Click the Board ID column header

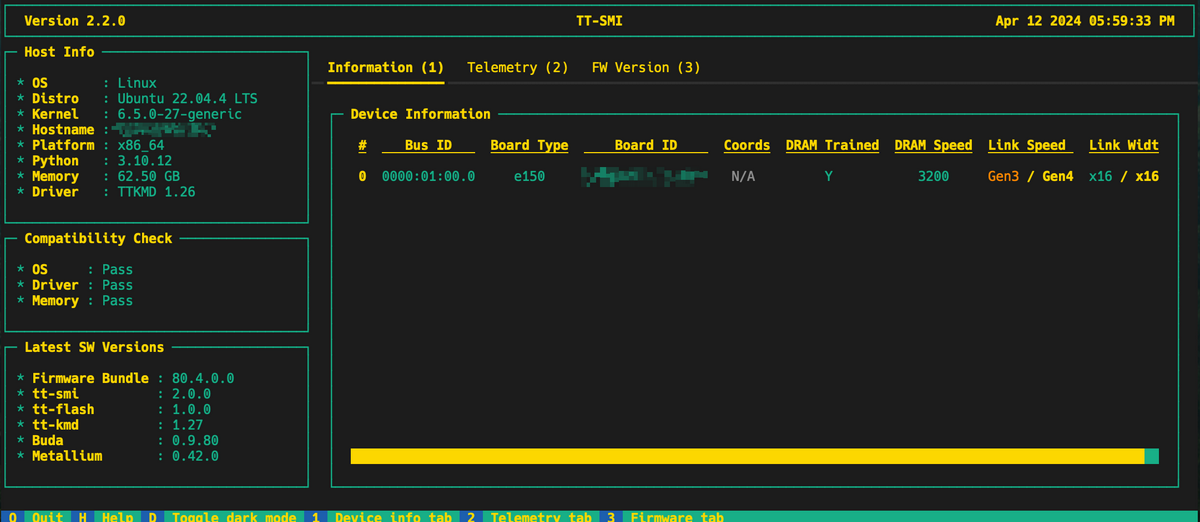pos(646,145)
